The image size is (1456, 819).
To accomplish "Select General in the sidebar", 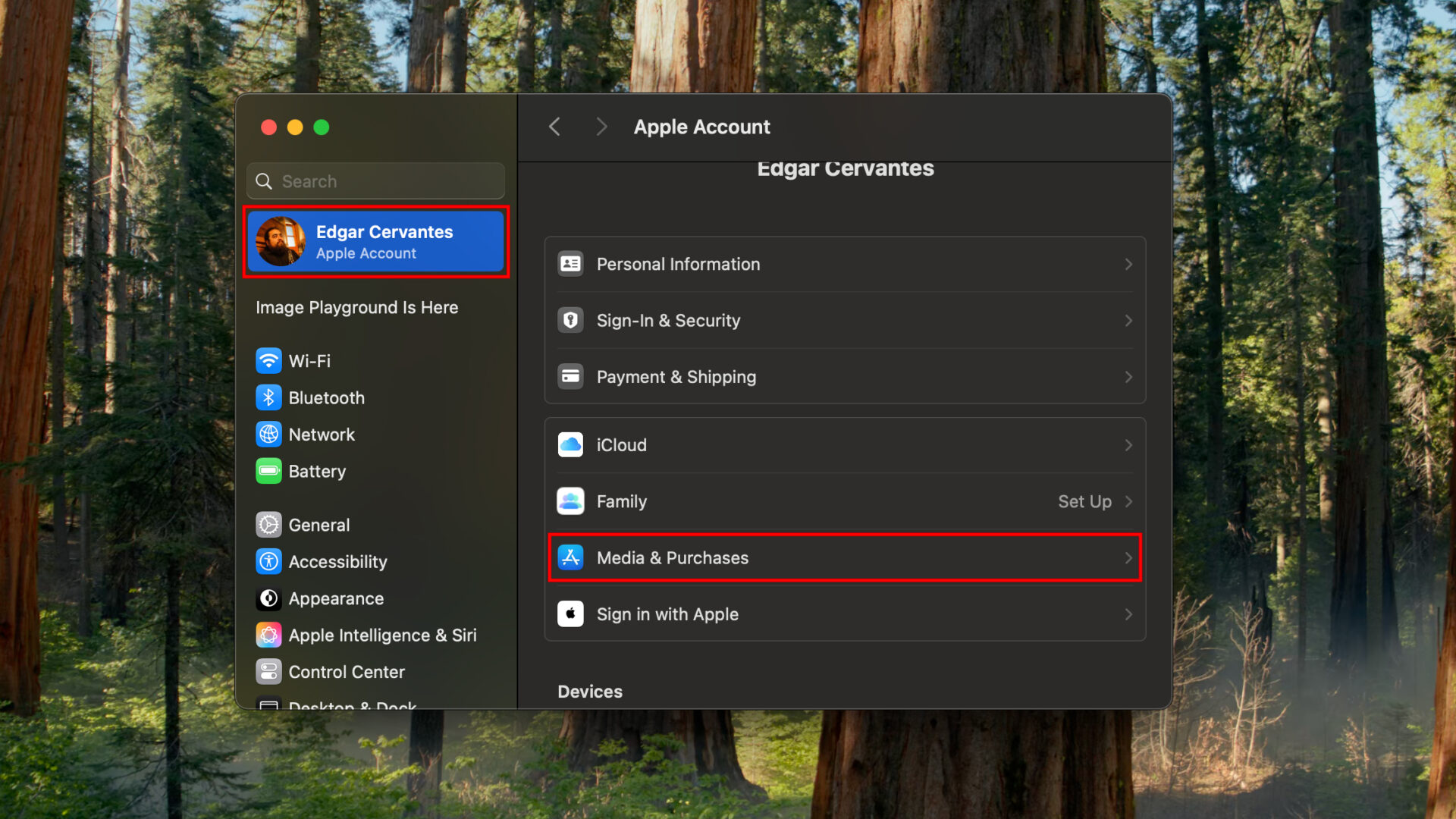I will coord(319,524).
